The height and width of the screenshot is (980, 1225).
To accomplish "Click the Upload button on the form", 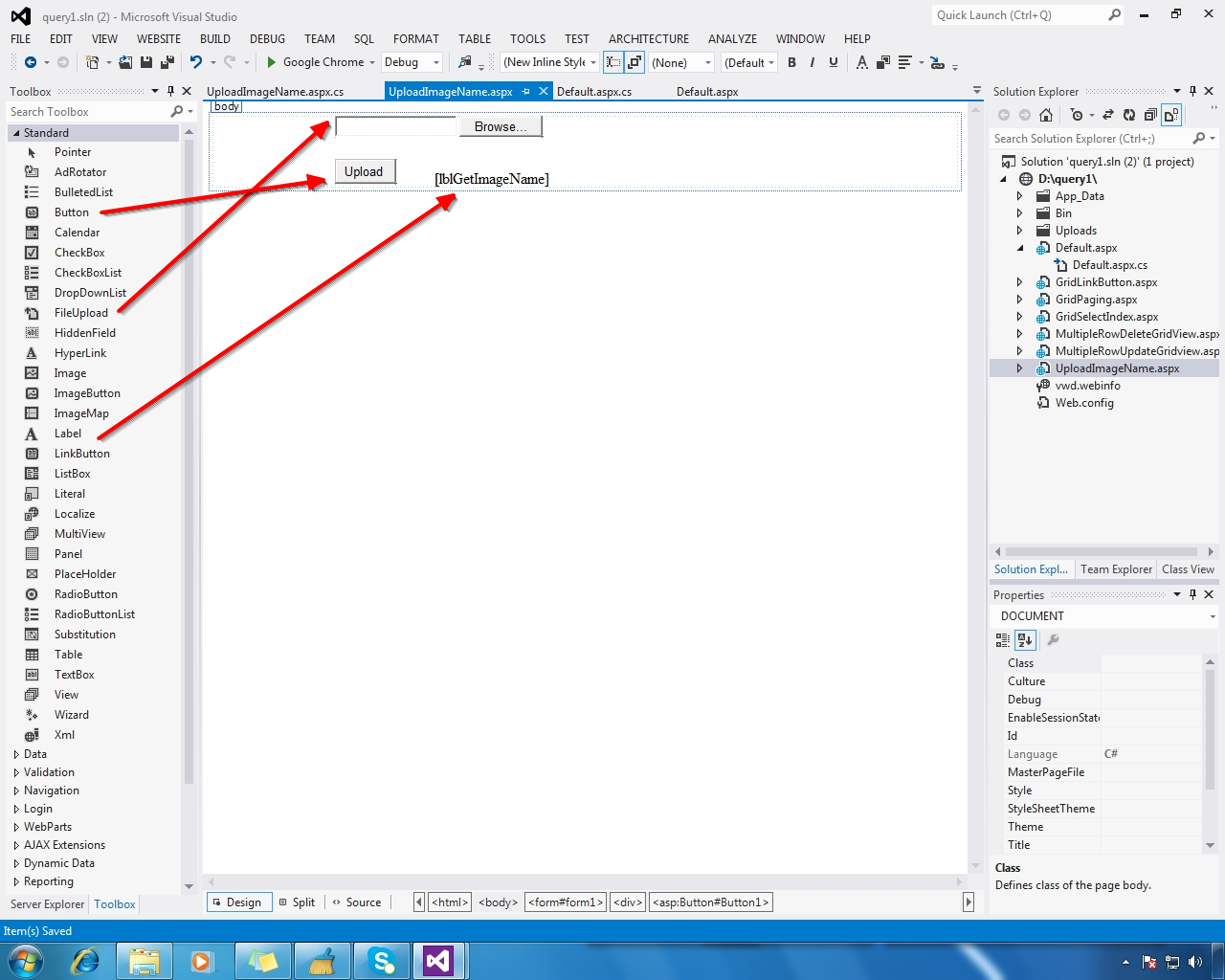I will (x=365, y=171).
